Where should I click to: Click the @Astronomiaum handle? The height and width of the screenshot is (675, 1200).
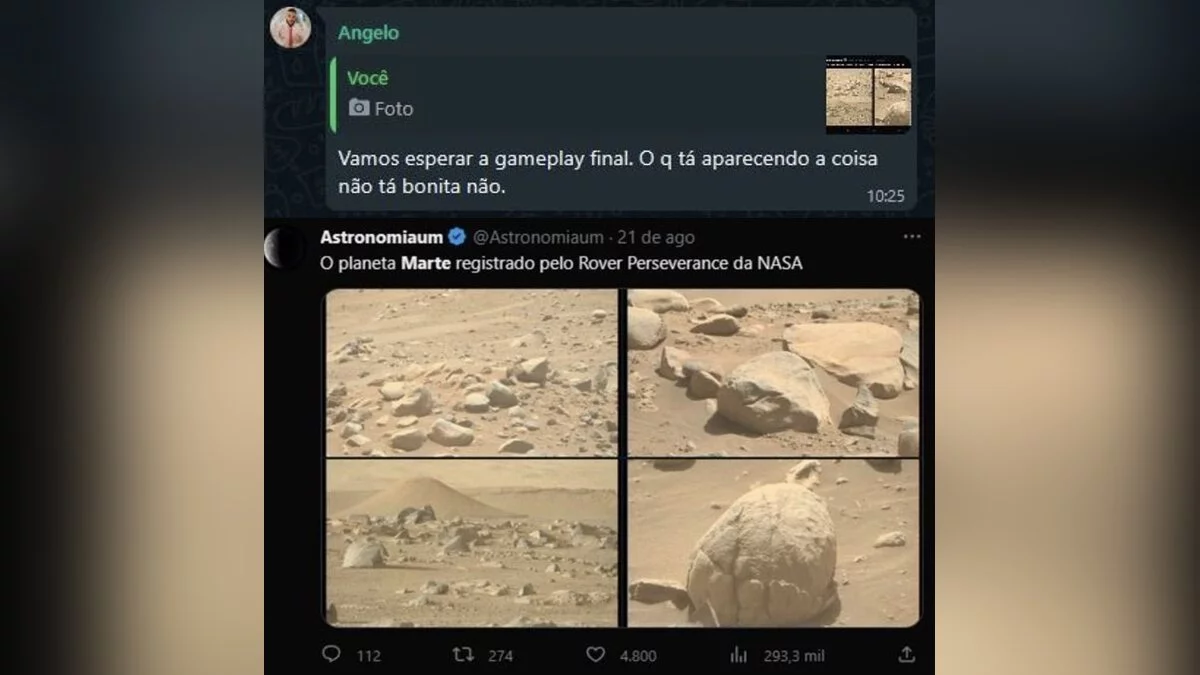537,237
